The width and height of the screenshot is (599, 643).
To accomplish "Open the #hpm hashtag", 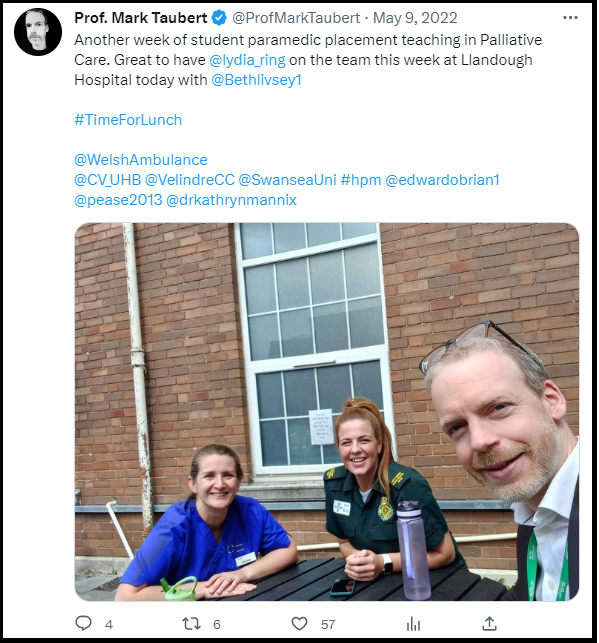I will tap(361, 180).
